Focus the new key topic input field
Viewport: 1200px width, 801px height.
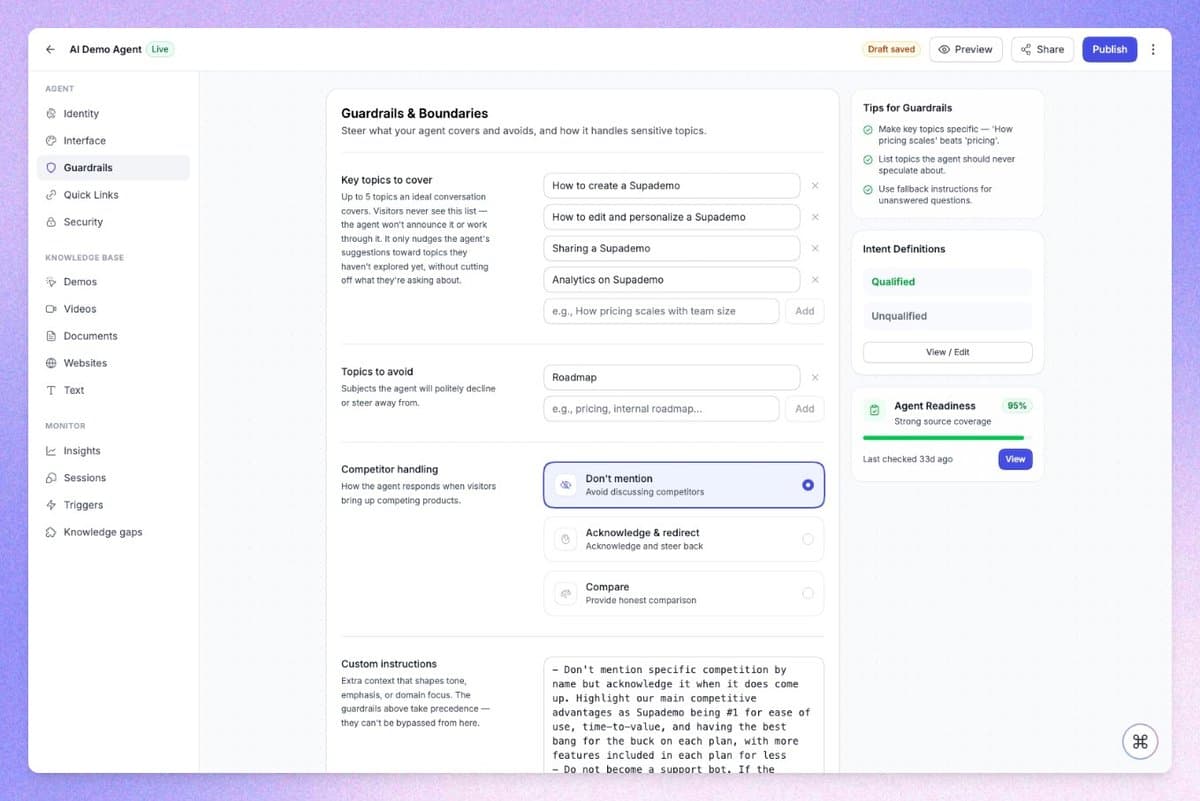(x=661, y=311)
